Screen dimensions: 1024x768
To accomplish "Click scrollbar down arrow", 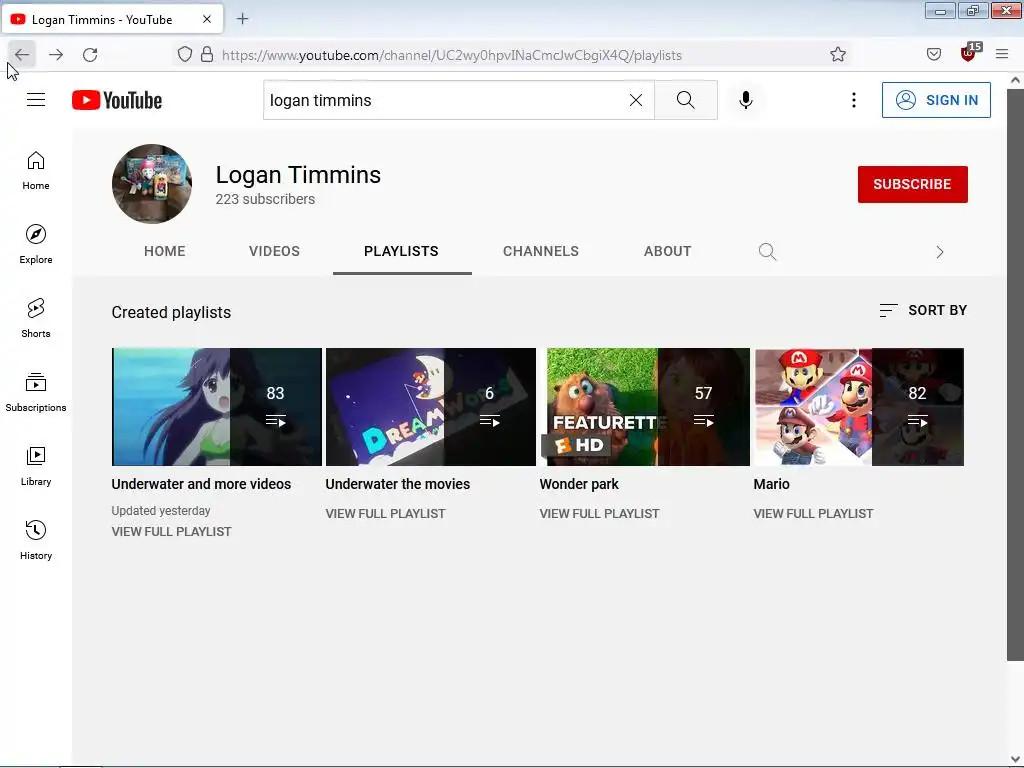I will (1015, 759).
